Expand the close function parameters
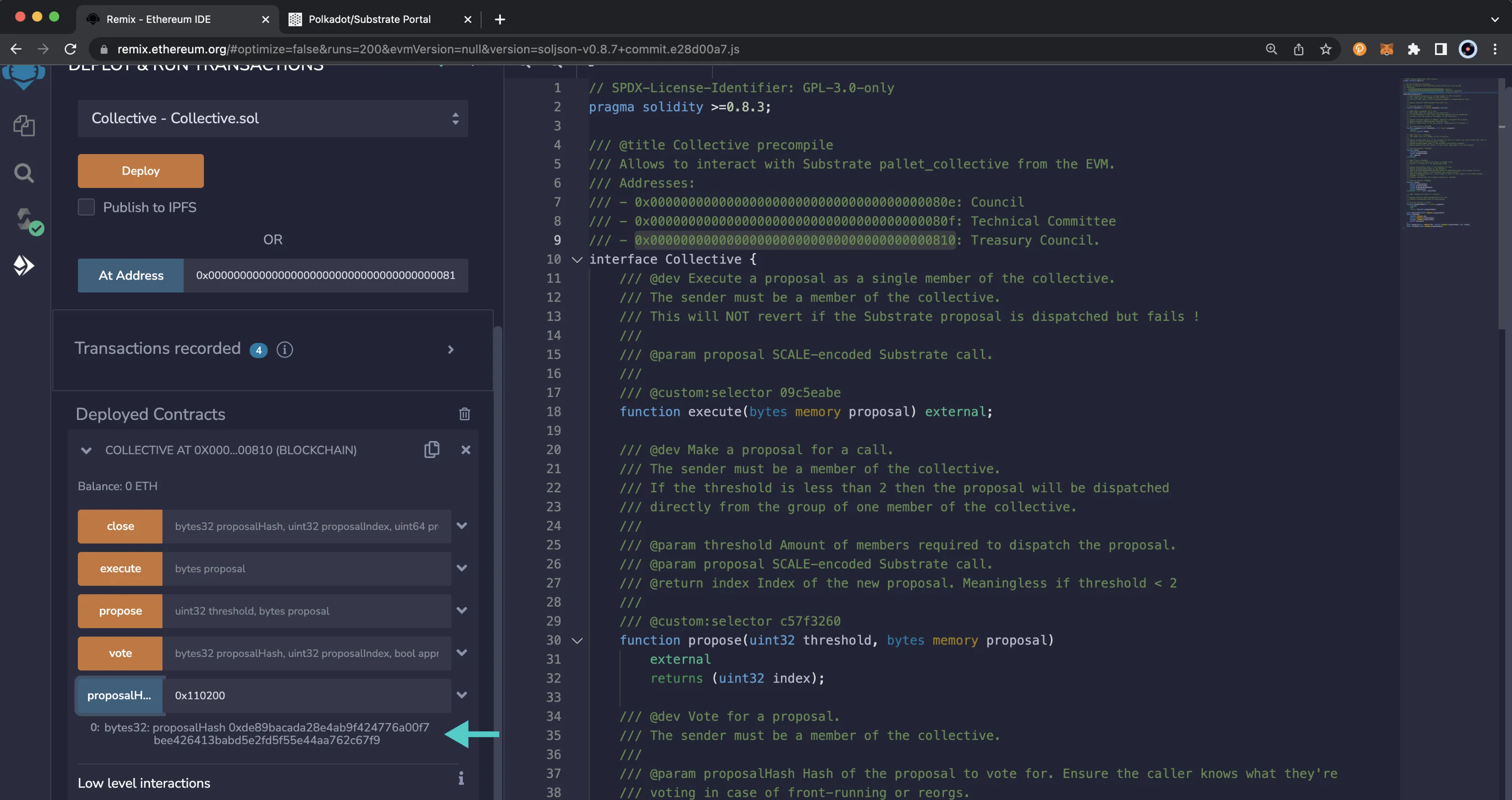This screenshot has width=1512, height=800. pyautogui.click(x=462, y=526)
